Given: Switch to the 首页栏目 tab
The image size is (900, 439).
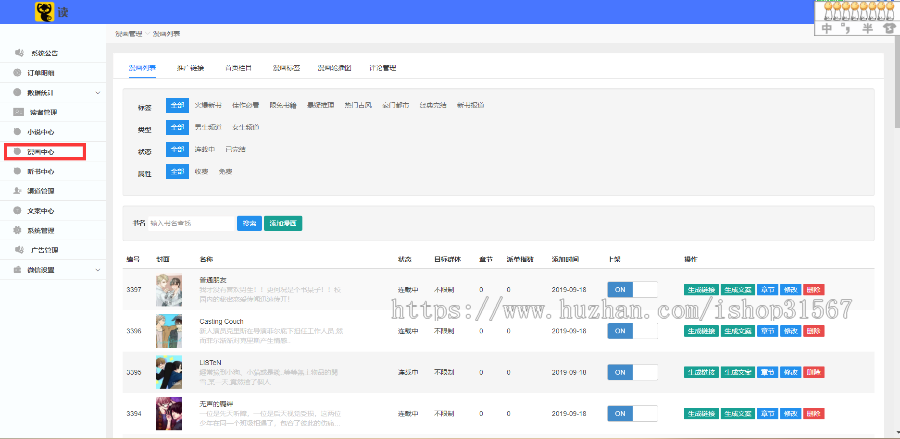Looking at the screenshot, I should coord(238,68).
